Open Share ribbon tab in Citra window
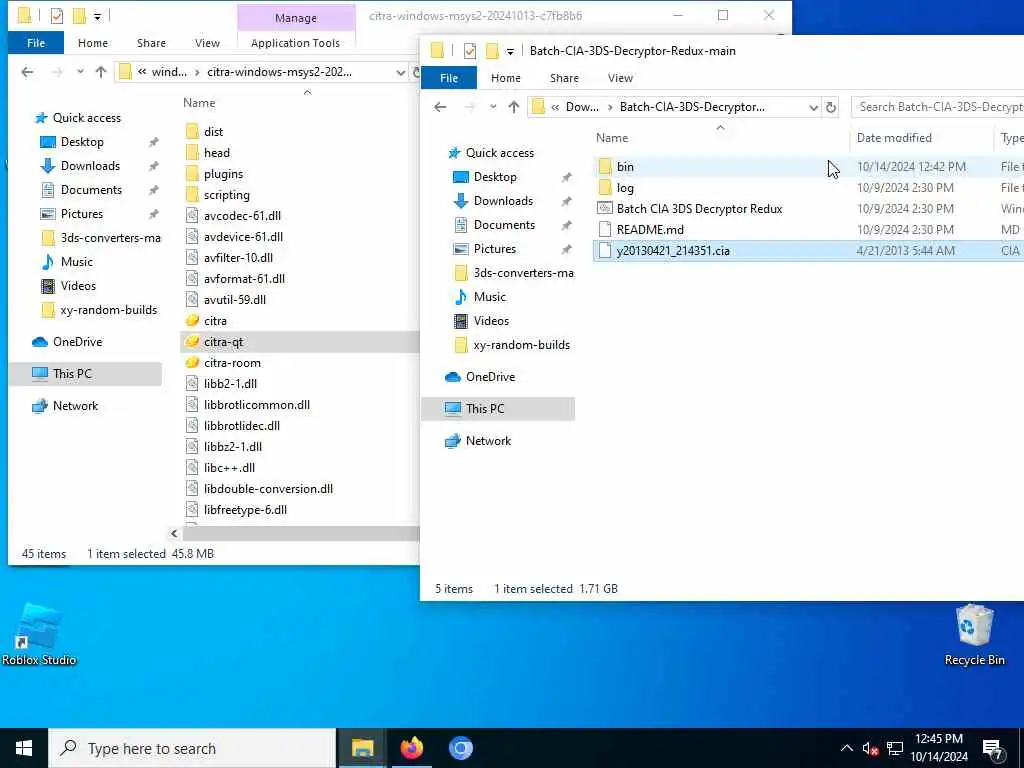This screenshot has height=768, width=1024. pos(151,43)
